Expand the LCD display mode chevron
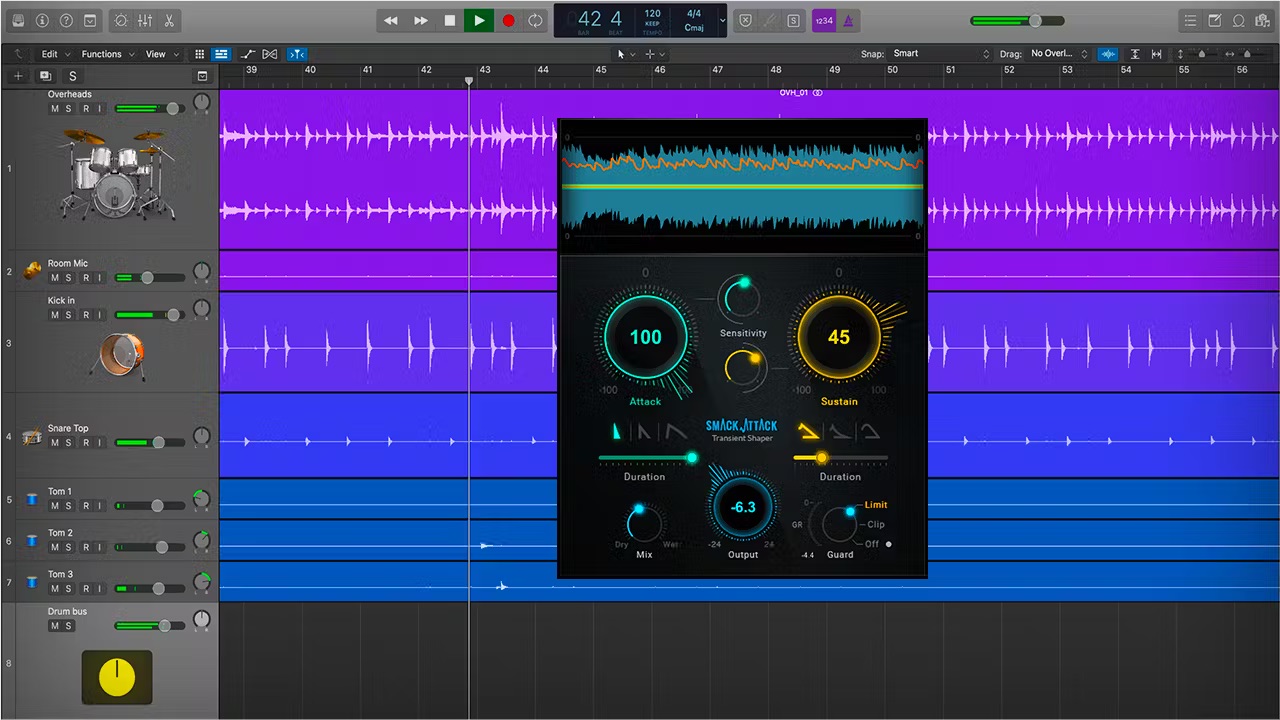 tap(723, 20)
